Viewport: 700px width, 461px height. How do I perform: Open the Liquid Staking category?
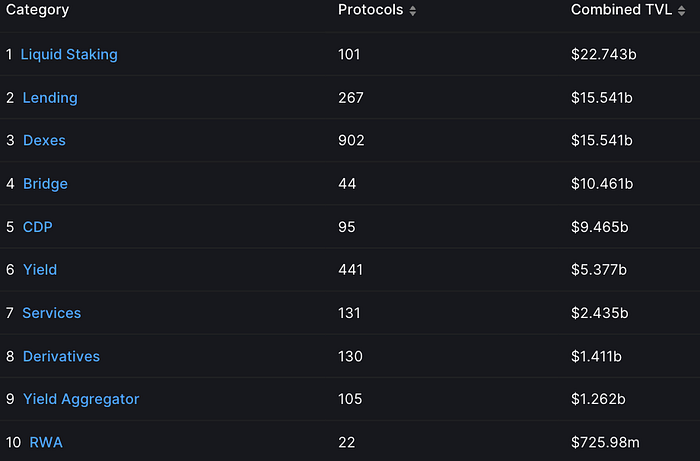click(x=69, y=54)
